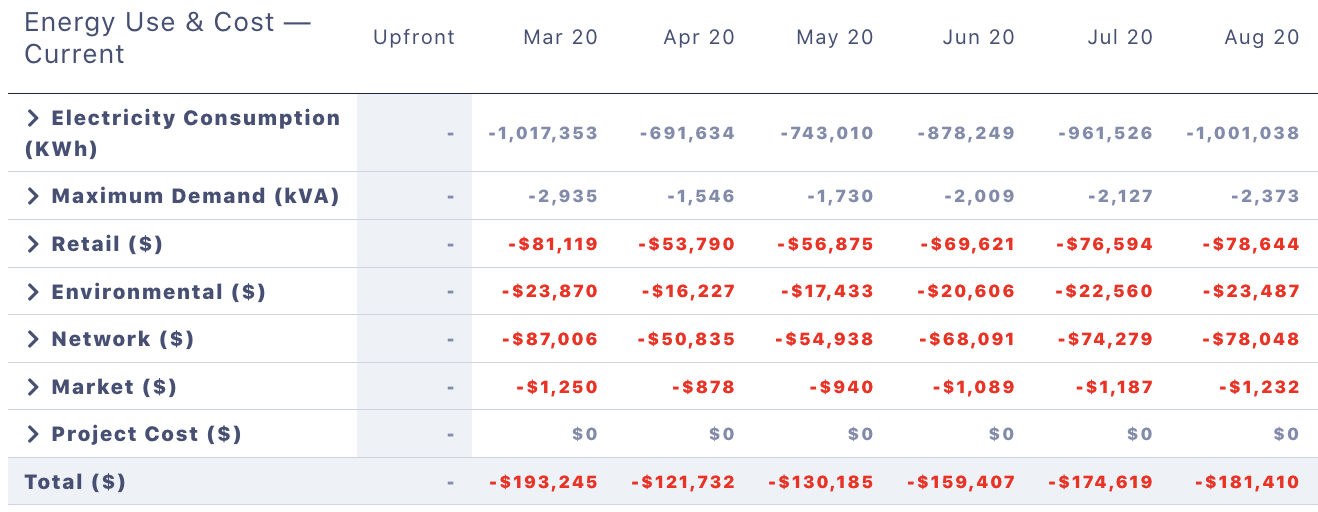Click the -2,935 maximum demand value
The height and width of the screenshot is (512, 1318).
point(563,196)
